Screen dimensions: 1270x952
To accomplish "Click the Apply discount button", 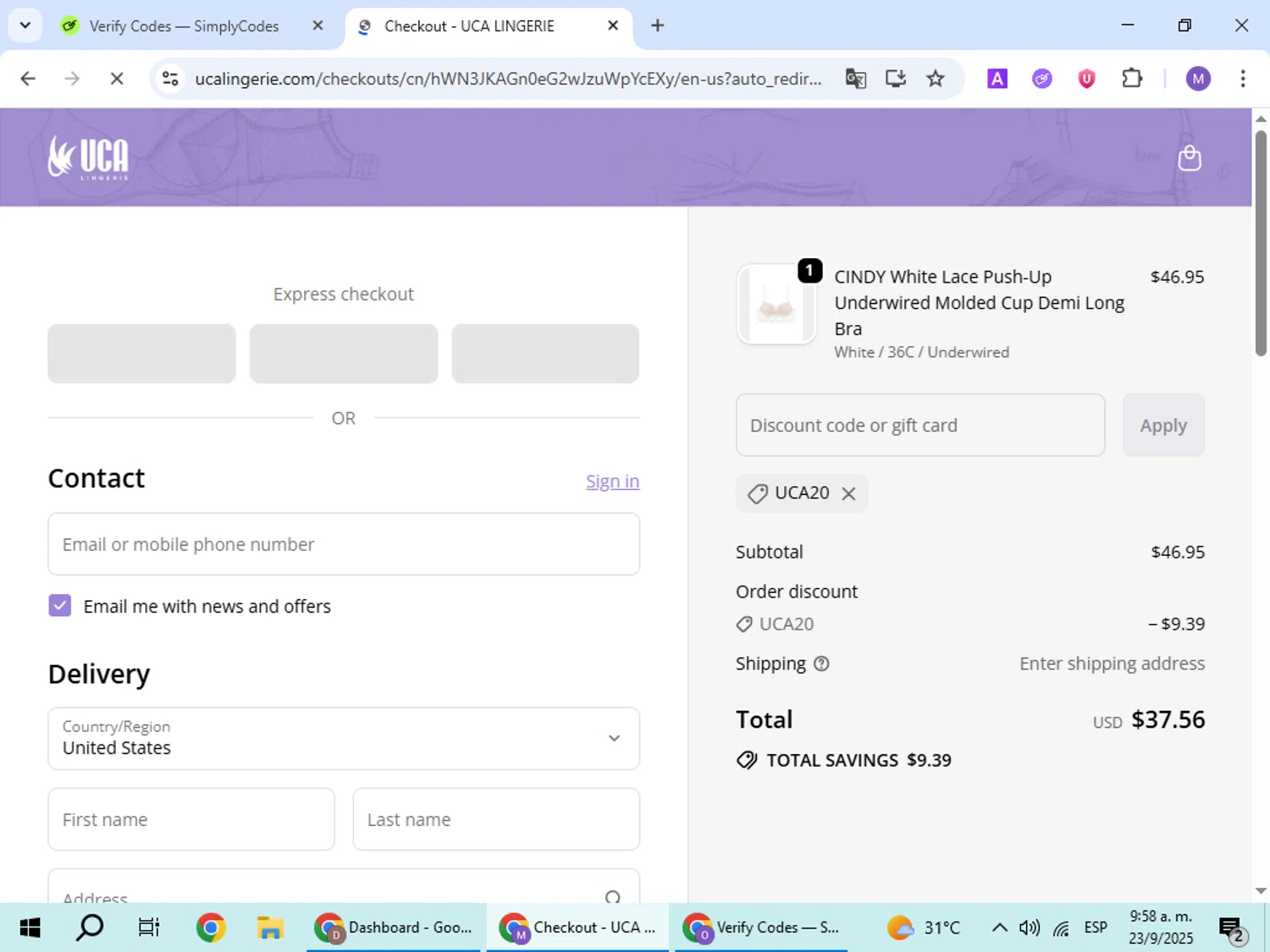I will [x=1163, y=425].
